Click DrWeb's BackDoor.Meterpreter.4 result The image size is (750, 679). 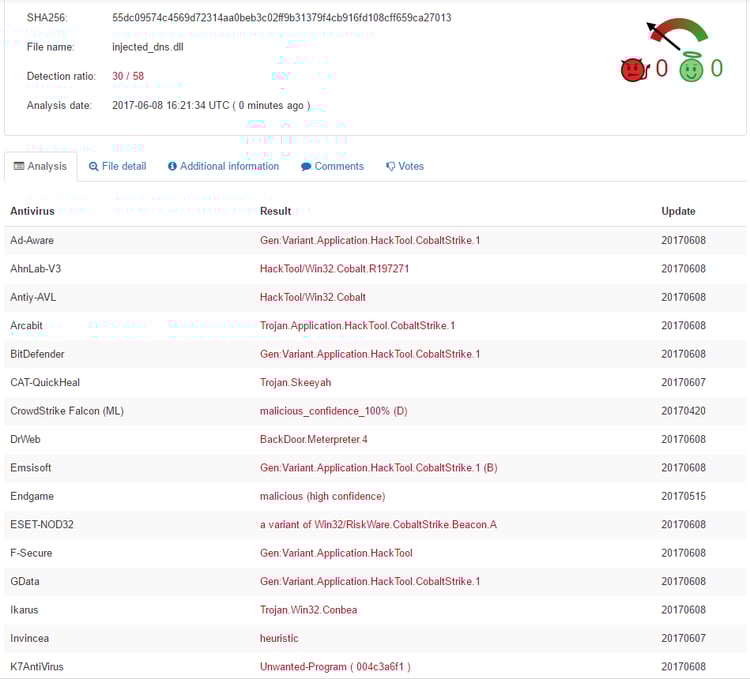pos(313,439)
